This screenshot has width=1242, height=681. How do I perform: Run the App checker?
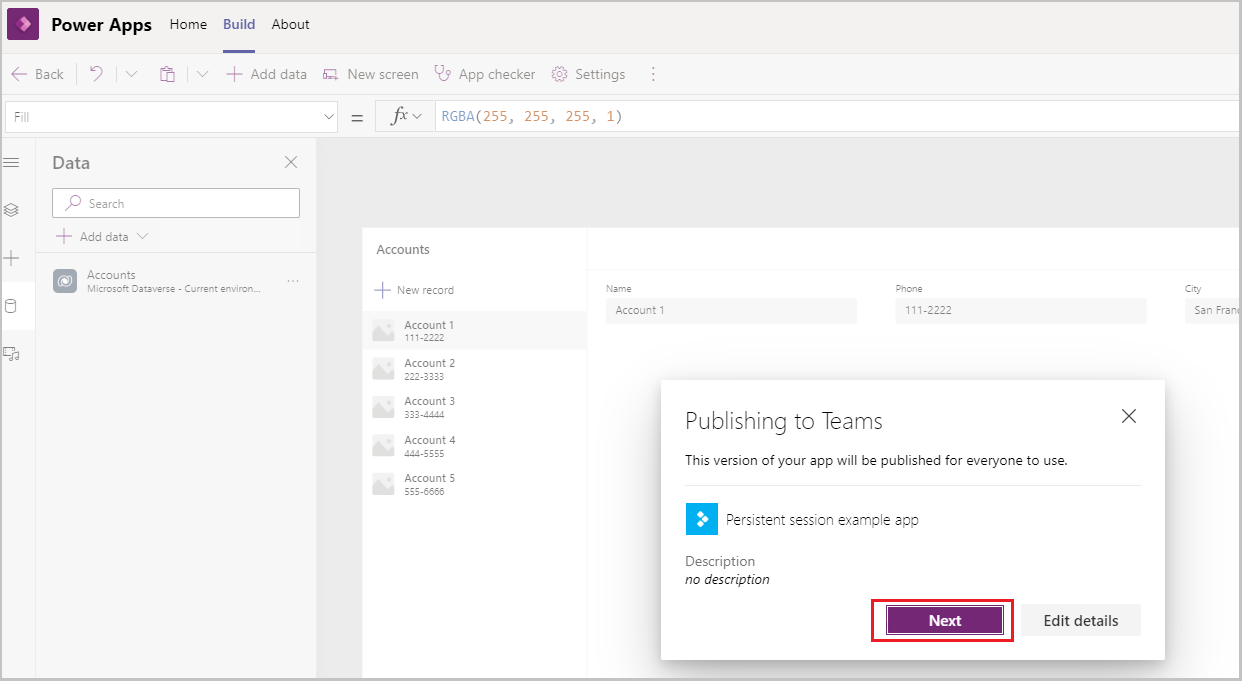pyautogui.click(x=485, y=74)
